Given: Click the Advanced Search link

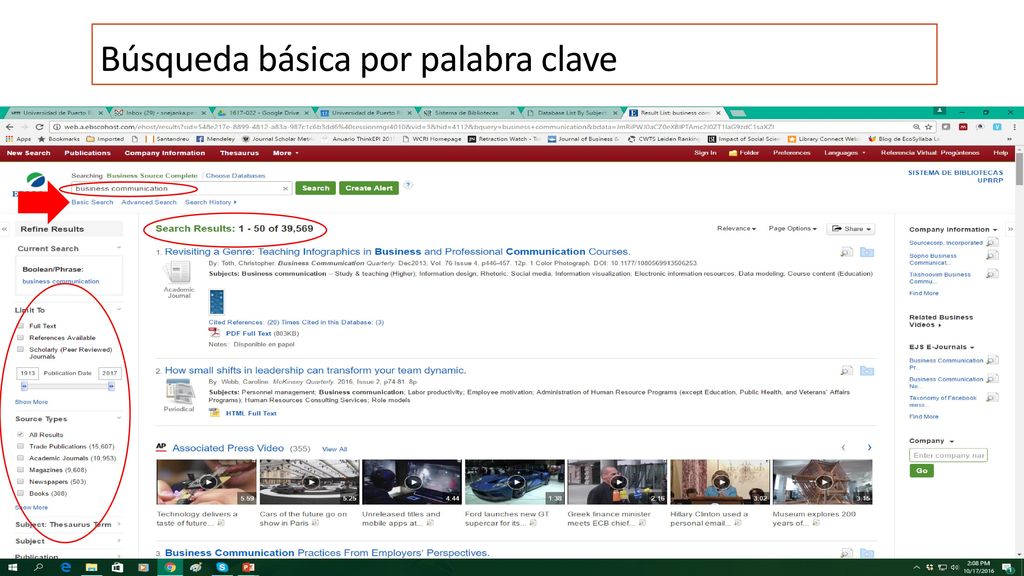Looking at the screenshot, I should point(149,202).
